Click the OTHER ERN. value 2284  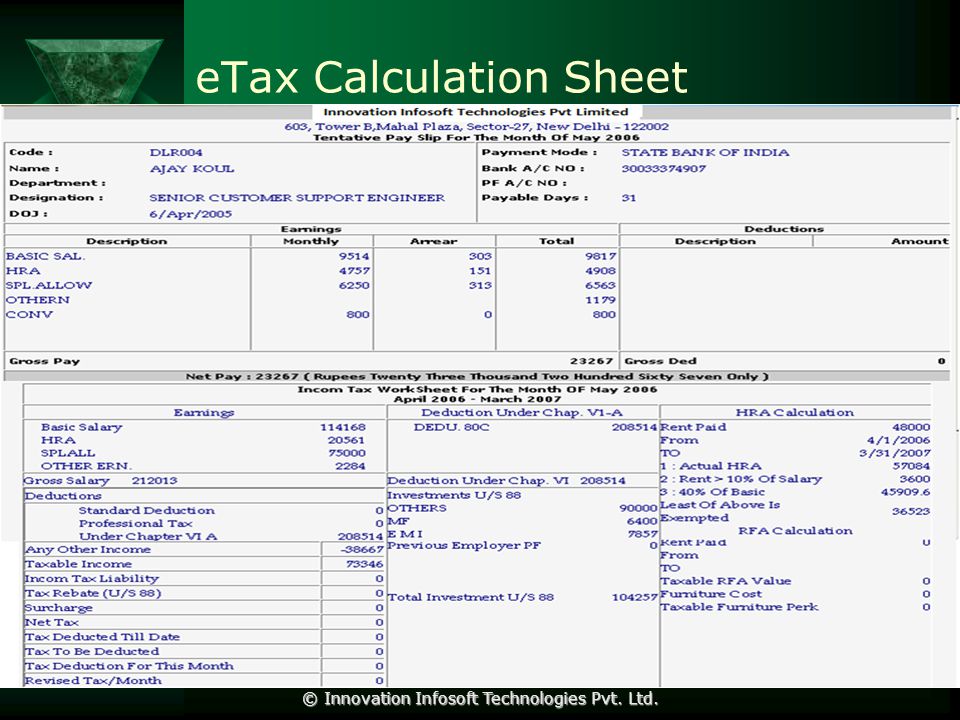tap(350, 466)
